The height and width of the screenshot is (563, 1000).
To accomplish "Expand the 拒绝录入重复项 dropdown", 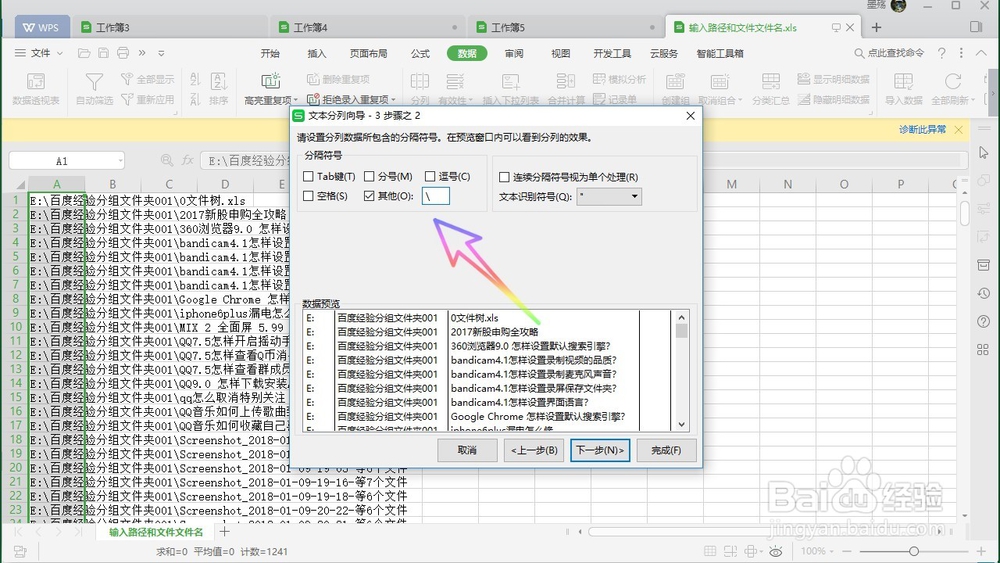I will pos(393,100).
